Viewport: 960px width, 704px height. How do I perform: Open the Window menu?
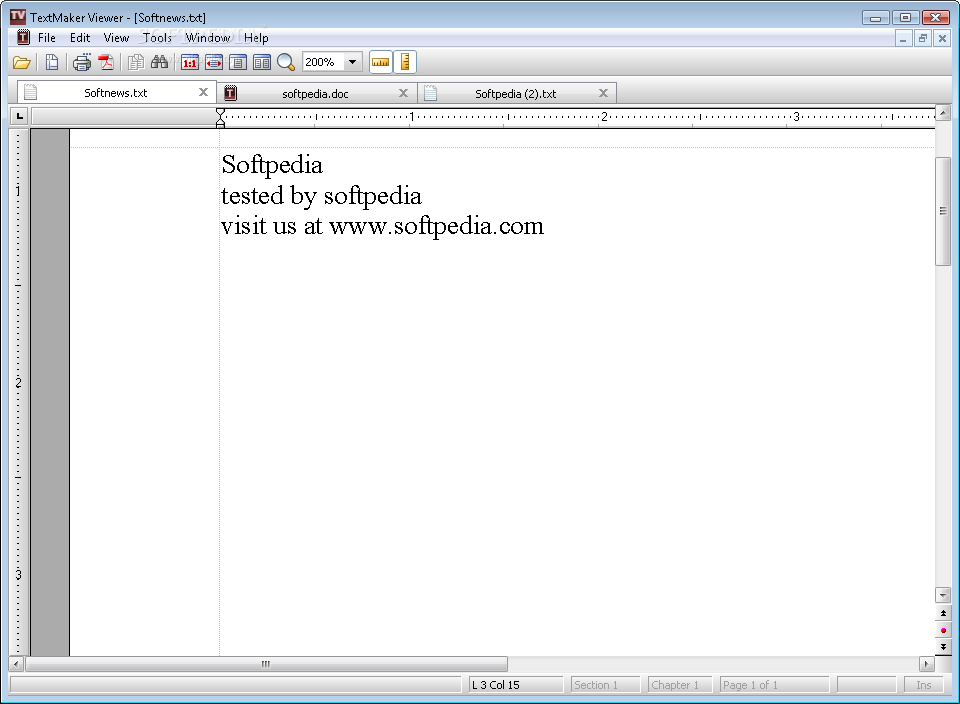coord(208,38)
